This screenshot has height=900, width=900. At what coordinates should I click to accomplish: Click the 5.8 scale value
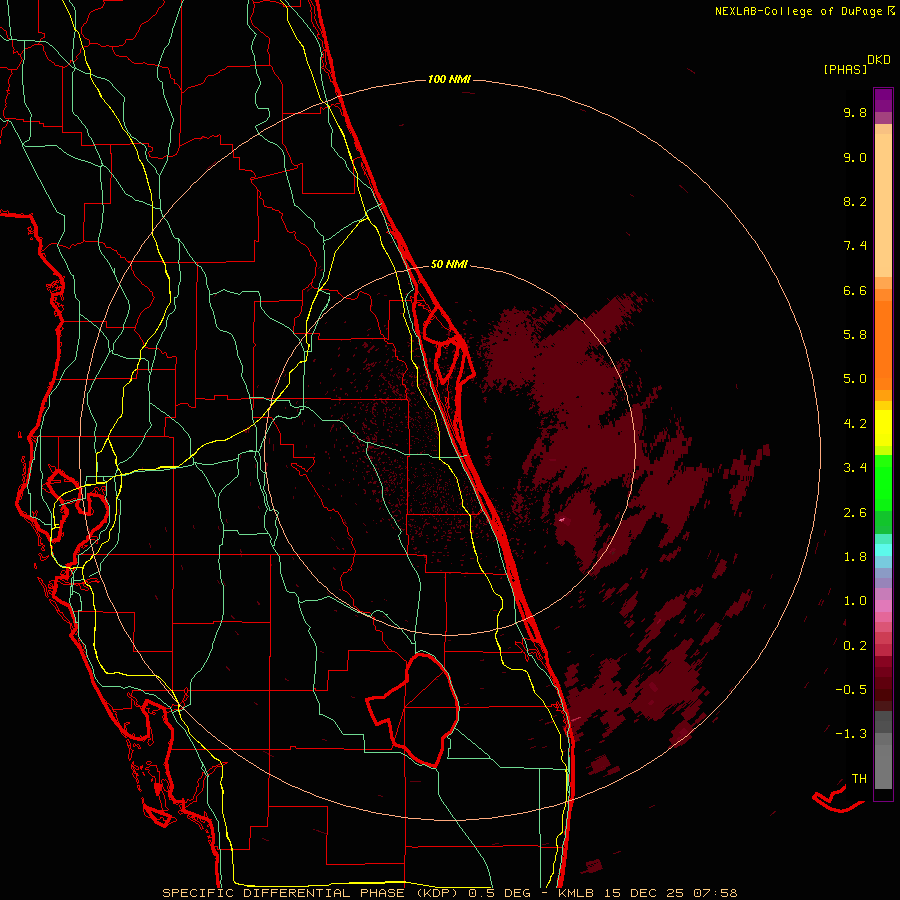(855, 335)
